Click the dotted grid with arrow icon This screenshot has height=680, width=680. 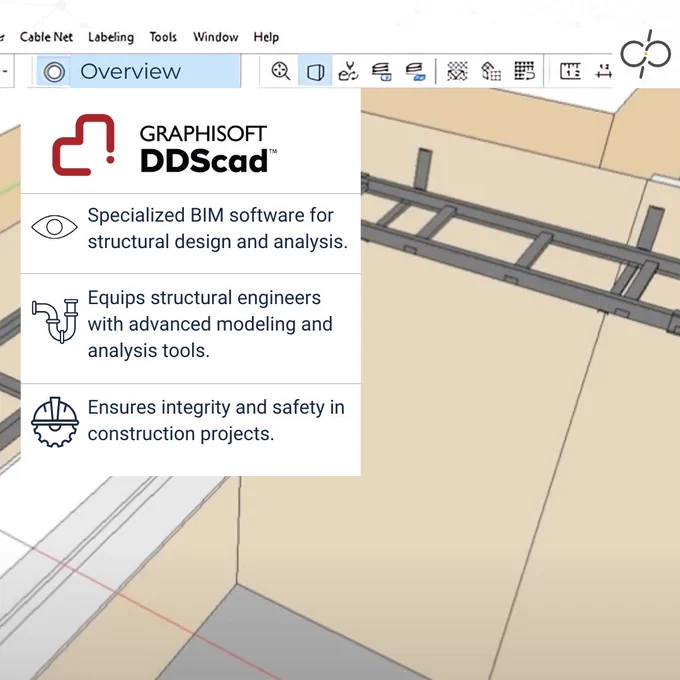tap(524, 71)
